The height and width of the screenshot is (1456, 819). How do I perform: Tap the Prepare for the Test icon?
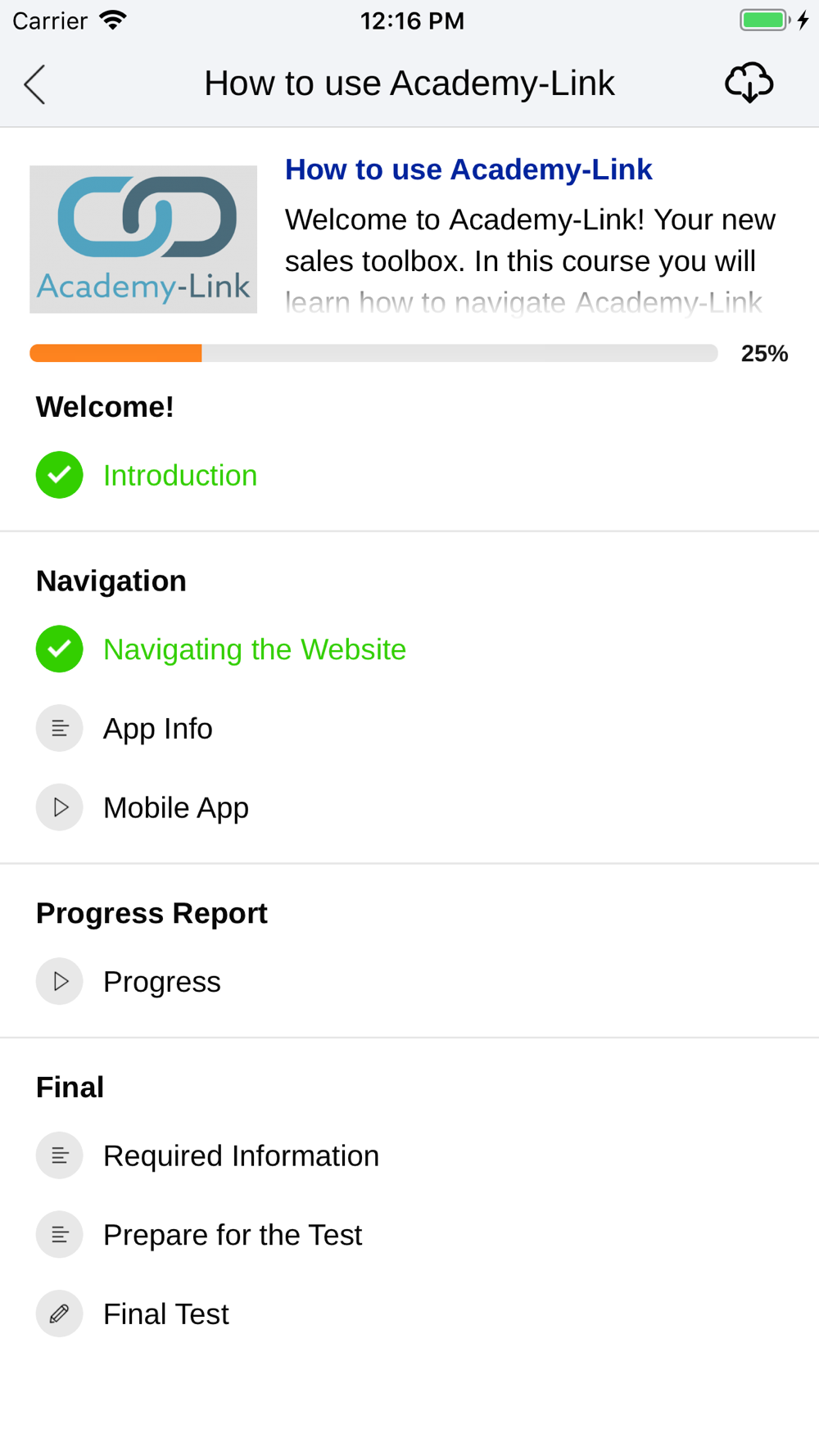coord(59,1235)
